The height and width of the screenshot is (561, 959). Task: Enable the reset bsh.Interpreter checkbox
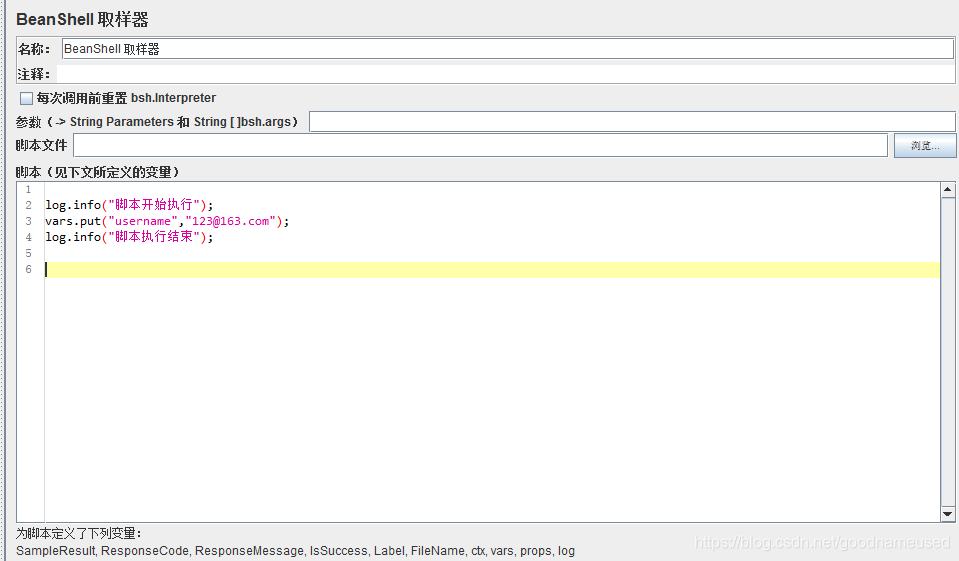(x=26, y=98)
